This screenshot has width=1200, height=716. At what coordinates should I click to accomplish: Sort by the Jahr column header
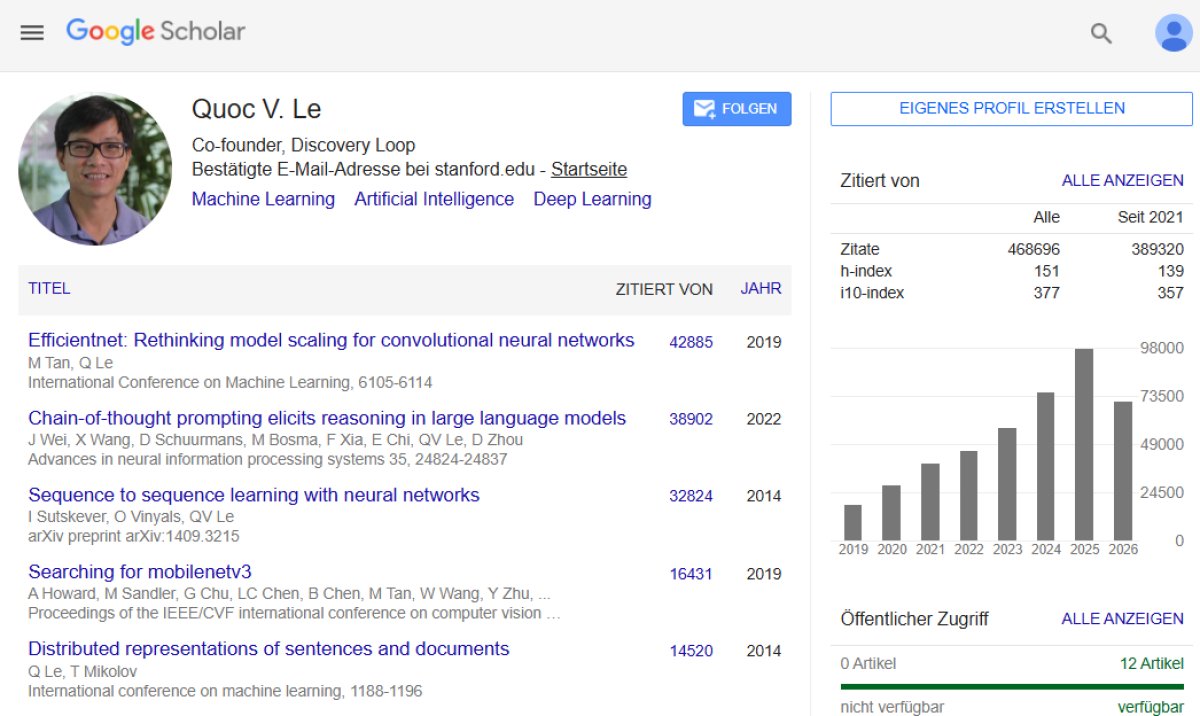pos(761,288)
